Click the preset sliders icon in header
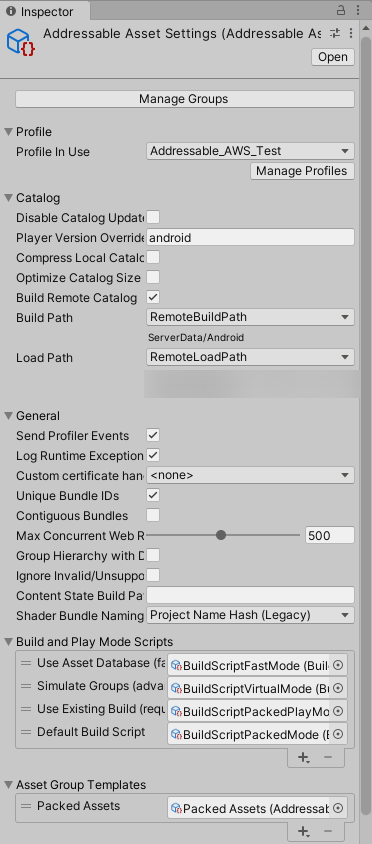 [335, 33]
